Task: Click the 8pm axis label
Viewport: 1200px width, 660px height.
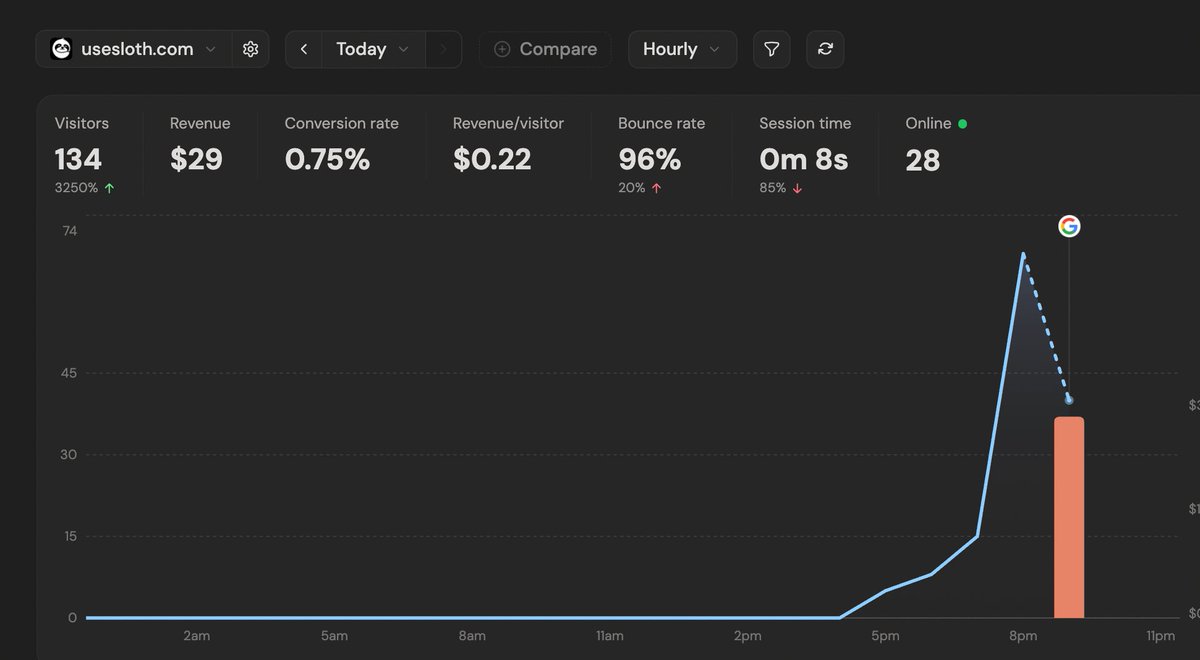Action: pos(1023,636)
